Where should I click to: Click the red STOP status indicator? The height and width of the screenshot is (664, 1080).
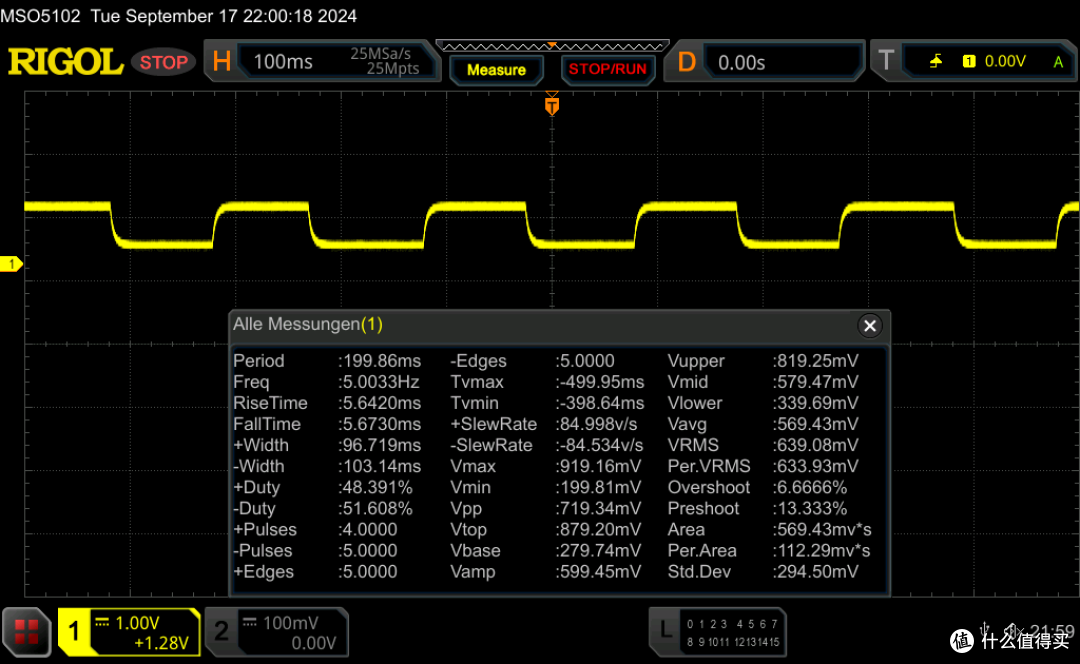coord(164,63)
